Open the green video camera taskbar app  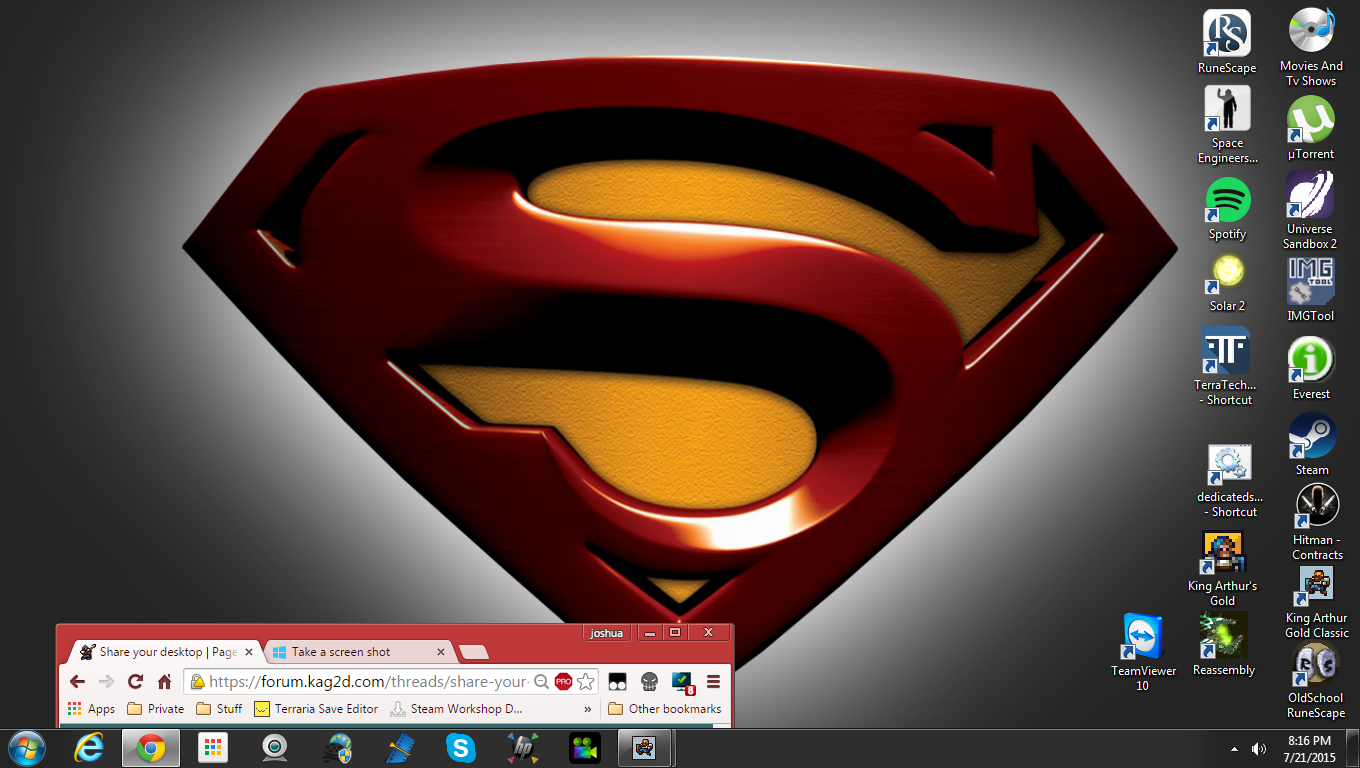(x=585, y=748)
